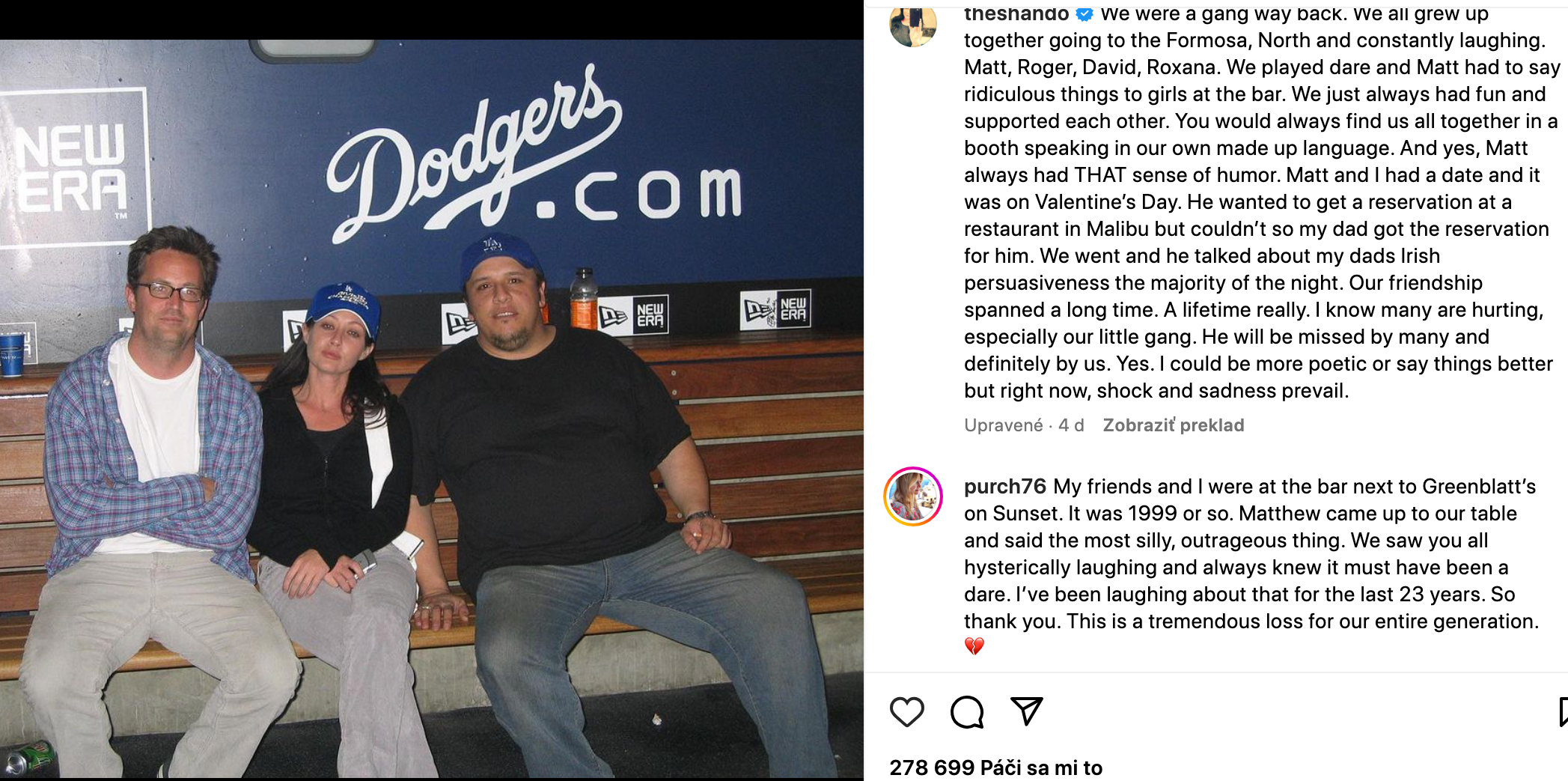
Task: Like the post with the heart icon
Action: pyautogui.click(x=906, y=711)
